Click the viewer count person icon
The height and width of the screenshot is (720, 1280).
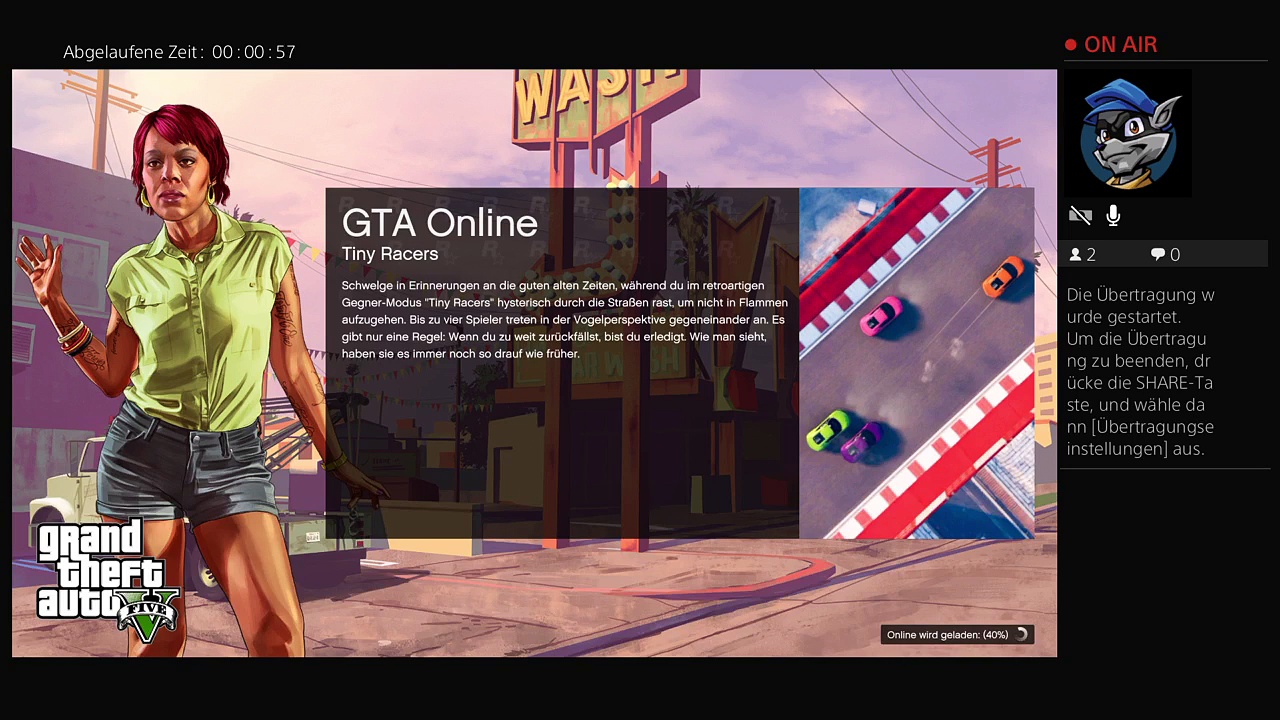pyautogui.click(x=1076, y=255)
